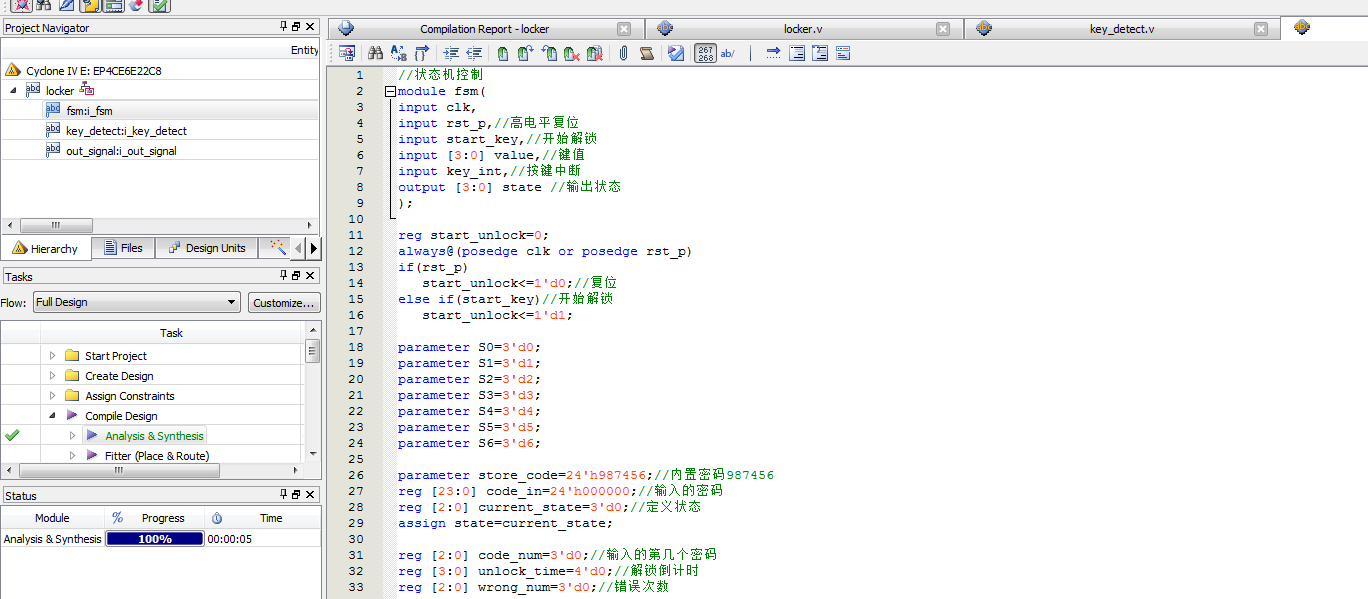Click the first of the three page-outline icons right of the blue arrow
The width and height of the screenshot is (1368, 599).
[x=797, y=53]
